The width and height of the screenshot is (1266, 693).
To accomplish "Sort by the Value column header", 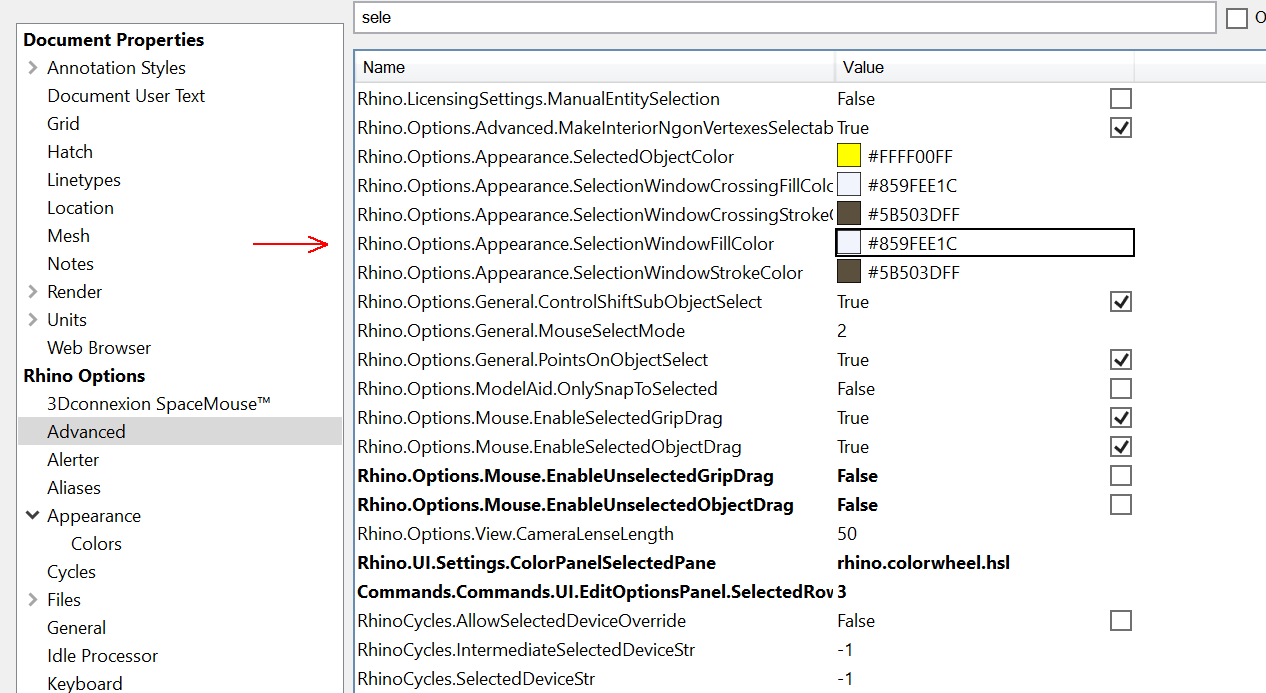I will [985, 67].
